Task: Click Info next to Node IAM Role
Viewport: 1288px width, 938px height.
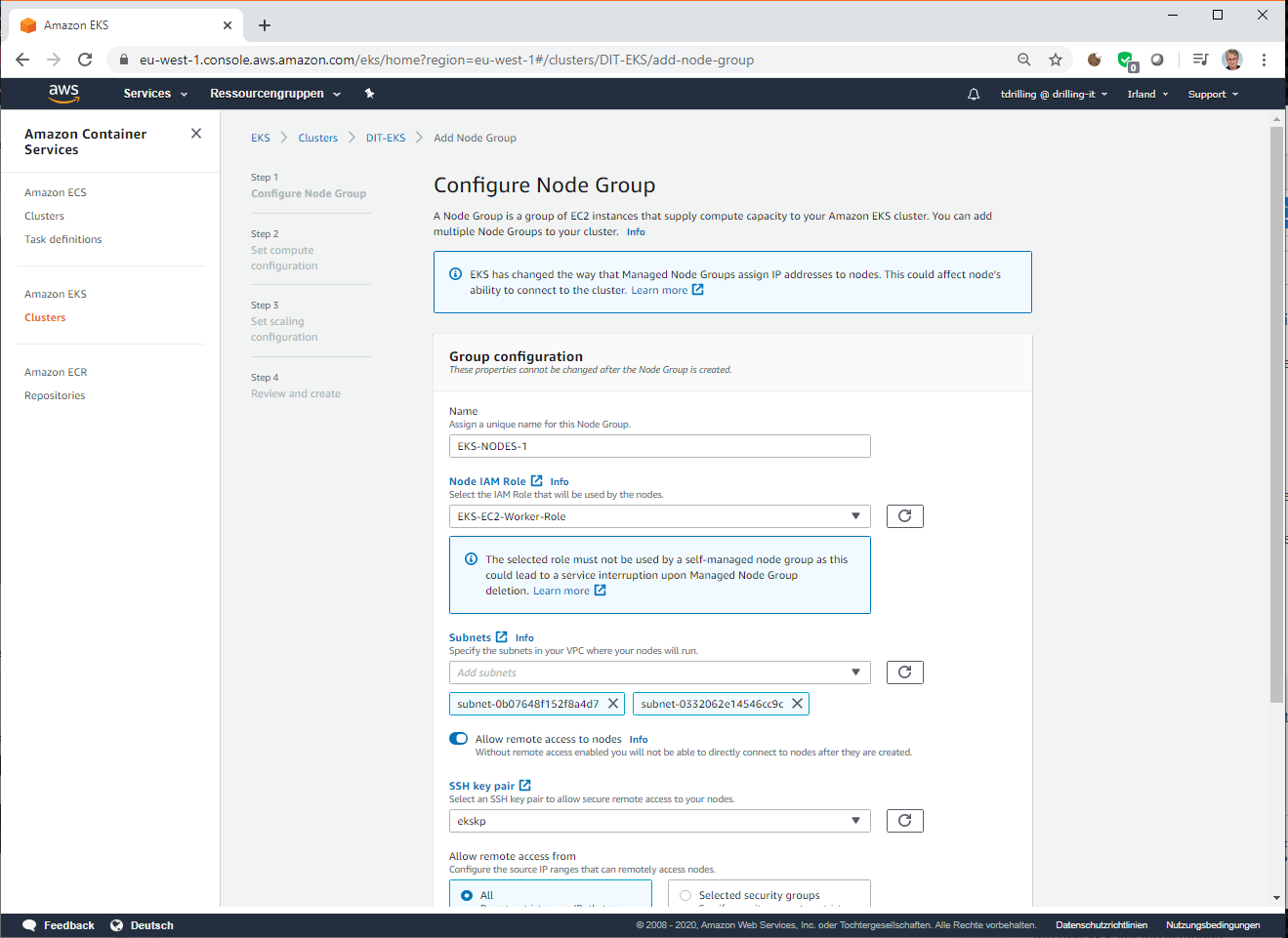Action: pos(560,481)
